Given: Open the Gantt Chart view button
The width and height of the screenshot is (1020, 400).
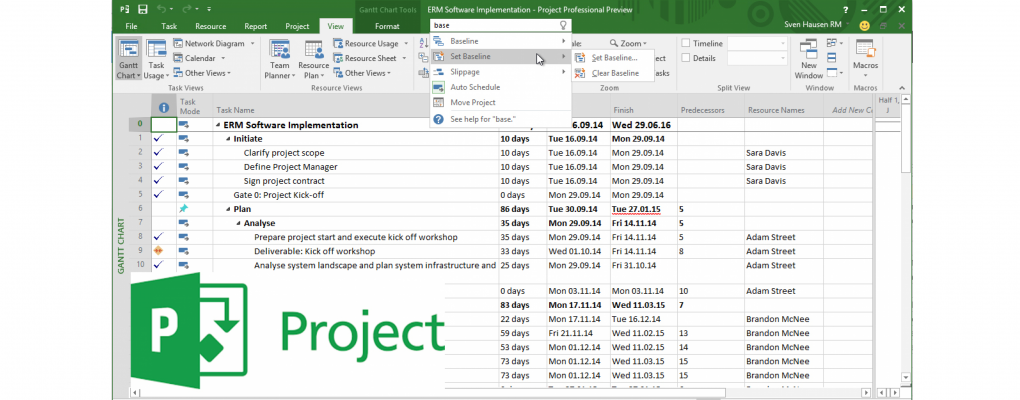Looking at the screenshot, I should [128, 59].
